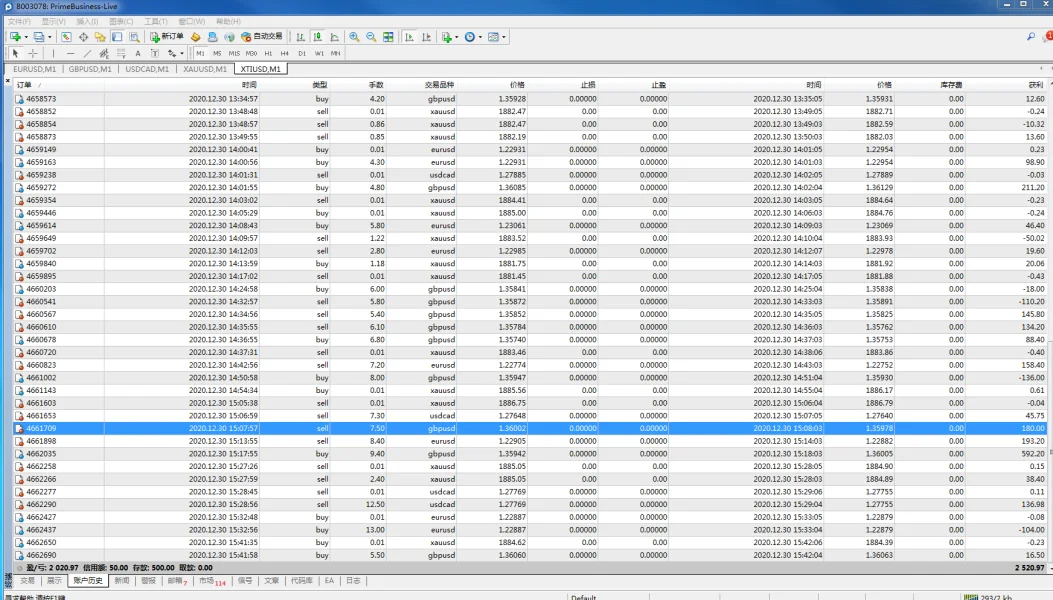Select order row 4662035
The image size is (1053, 600).
click(41, 453)
